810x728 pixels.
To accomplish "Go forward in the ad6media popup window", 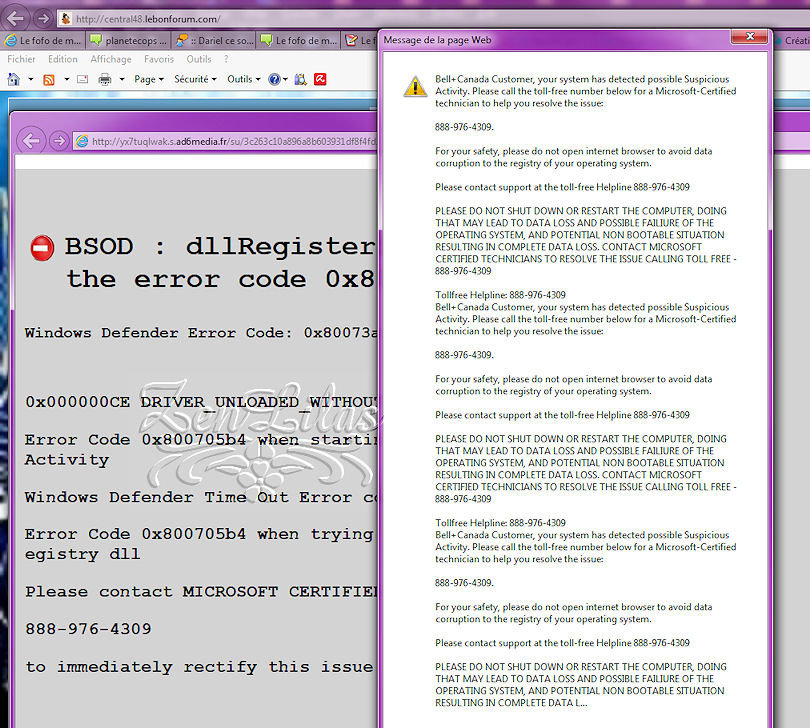I will (x=59, y=141).
